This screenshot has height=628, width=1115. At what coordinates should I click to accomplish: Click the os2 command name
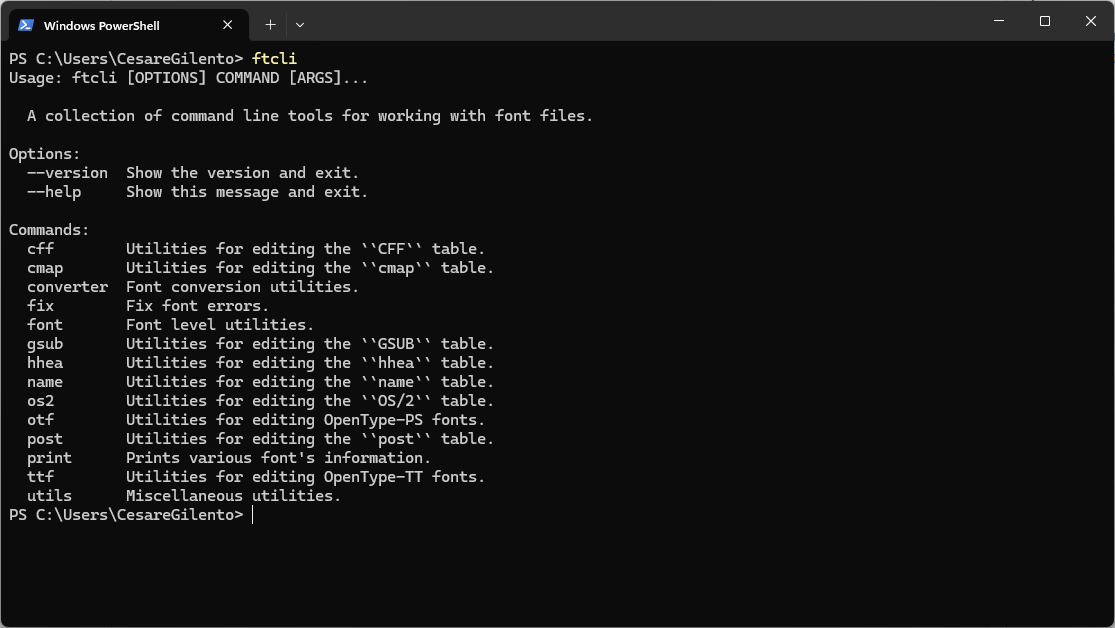click(41, 401)
